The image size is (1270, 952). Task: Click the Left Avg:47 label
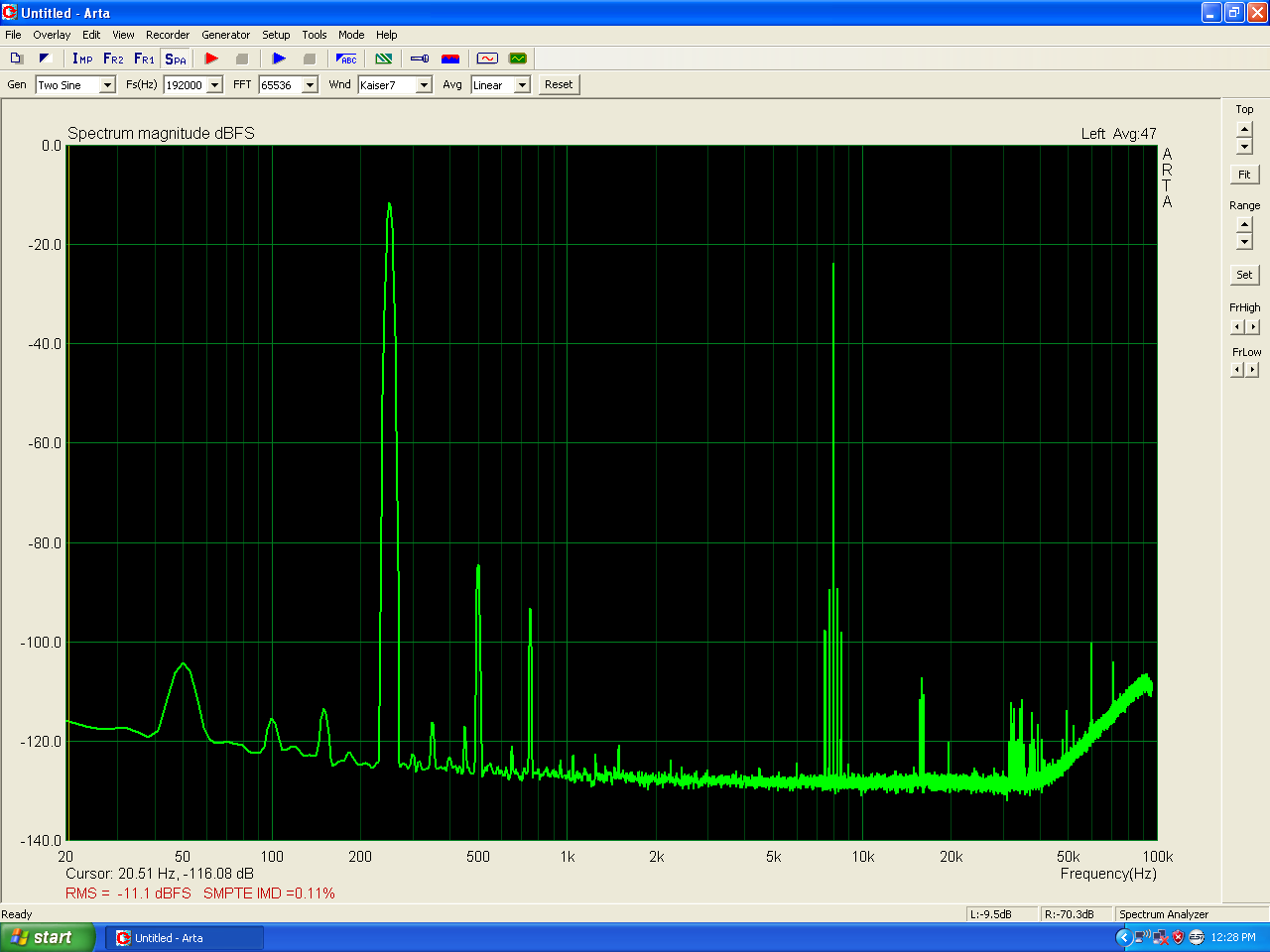1118,134
